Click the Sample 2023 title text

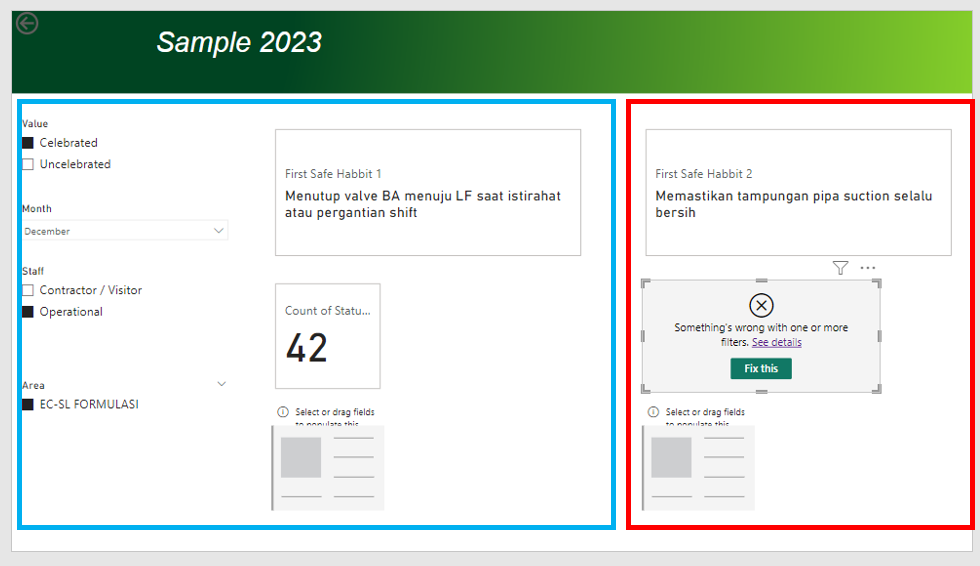pyautogui.click(x=239, y=42)
